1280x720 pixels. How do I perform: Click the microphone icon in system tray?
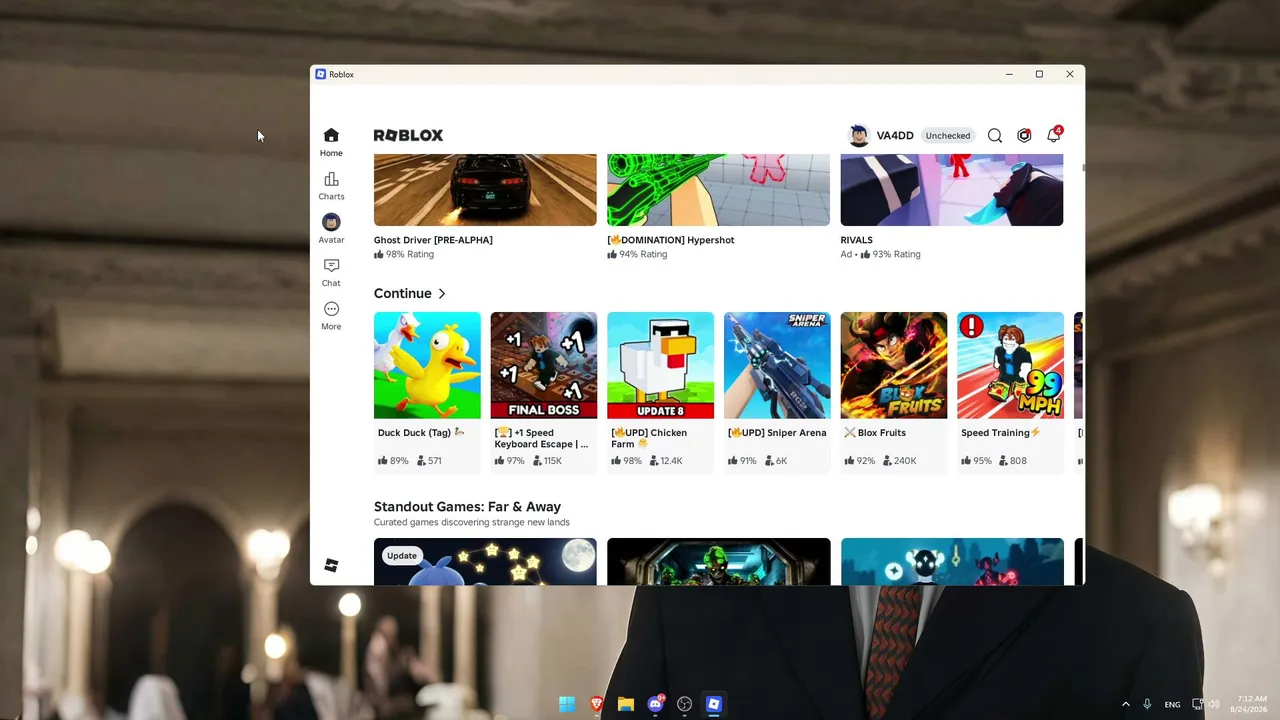pos(1147,704)
